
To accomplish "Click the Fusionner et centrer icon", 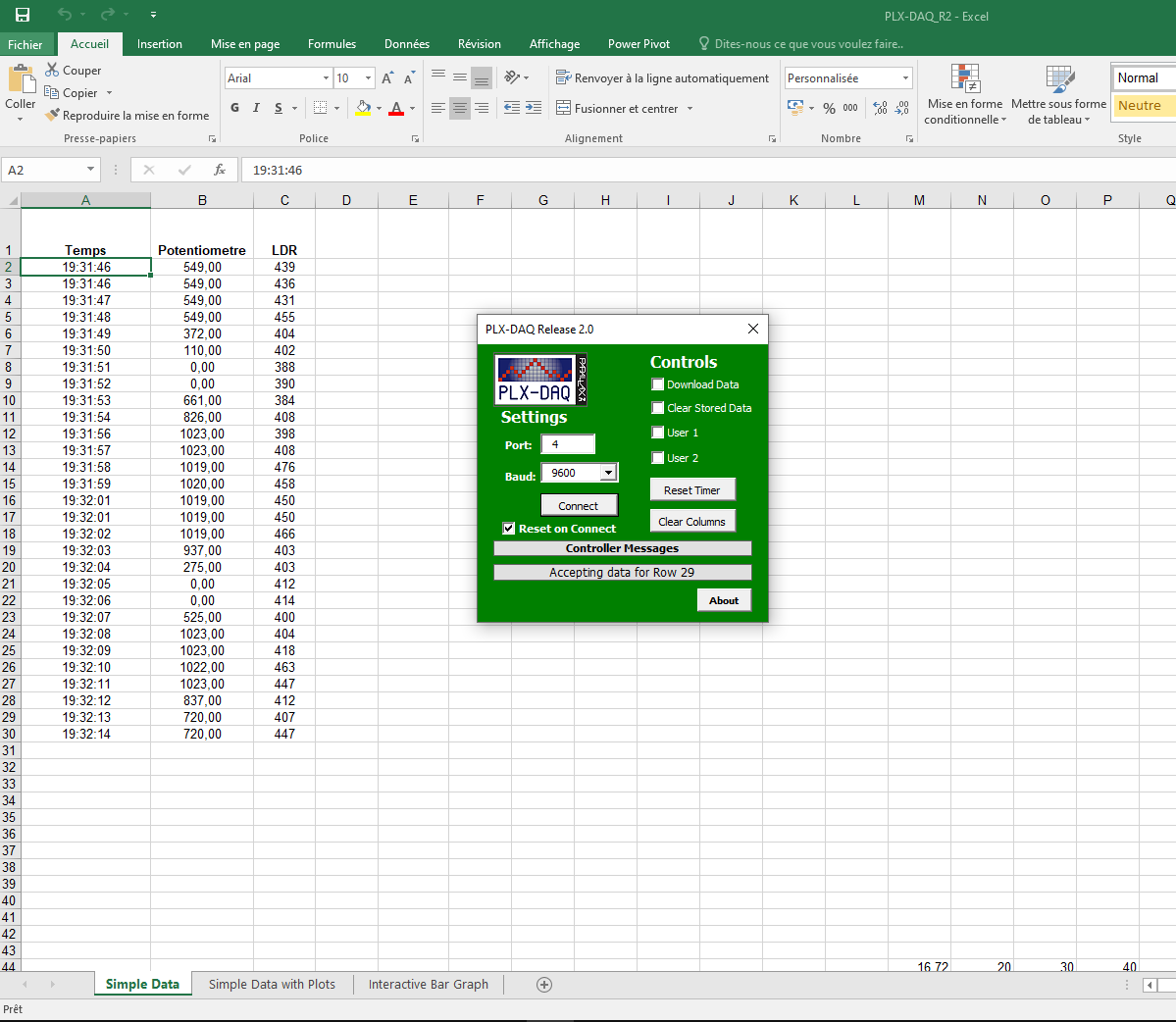I will click(564, 109).
